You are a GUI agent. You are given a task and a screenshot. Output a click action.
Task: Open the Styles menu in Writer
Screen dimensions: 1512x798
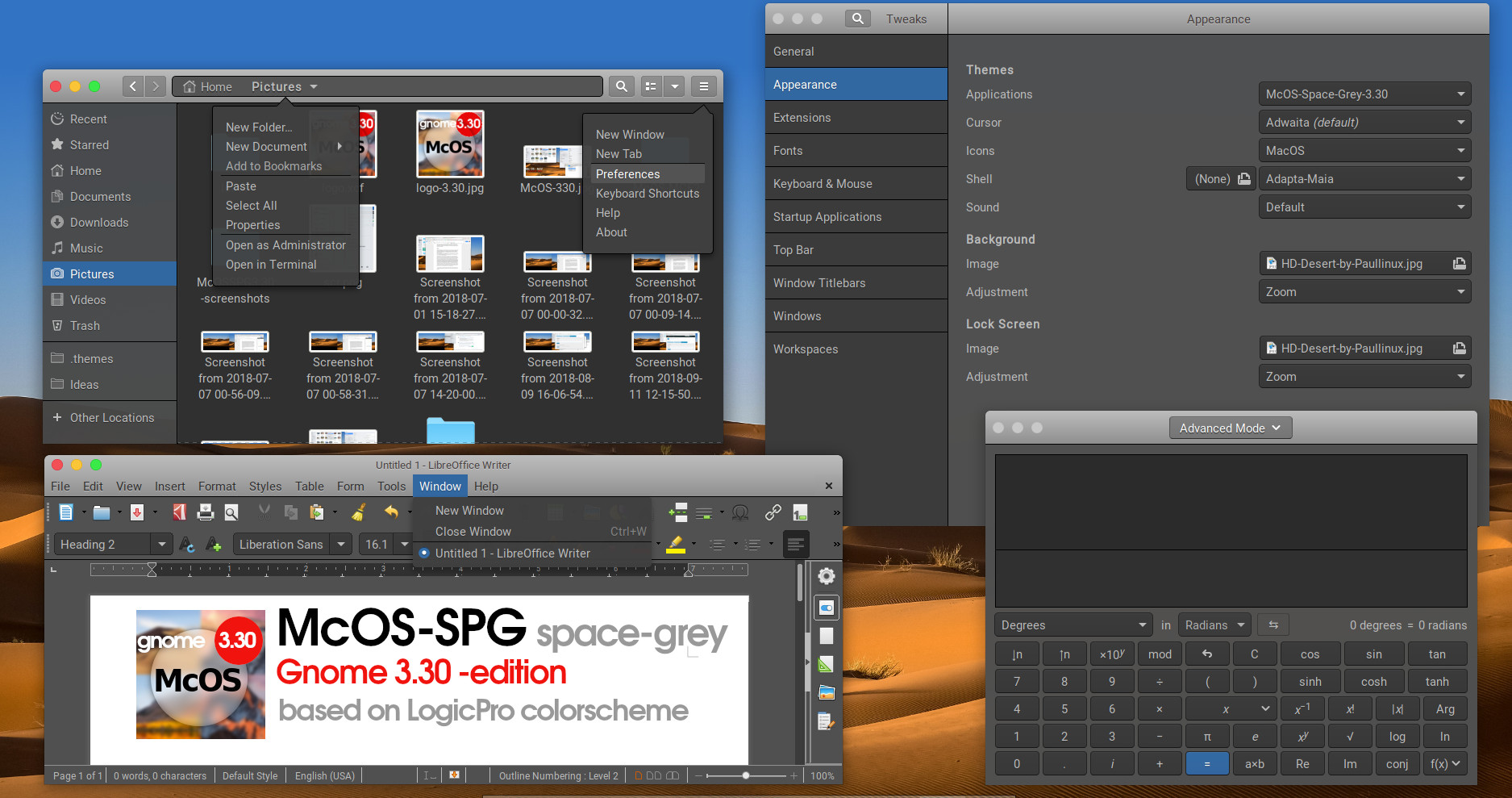click(x=265, y=487)
